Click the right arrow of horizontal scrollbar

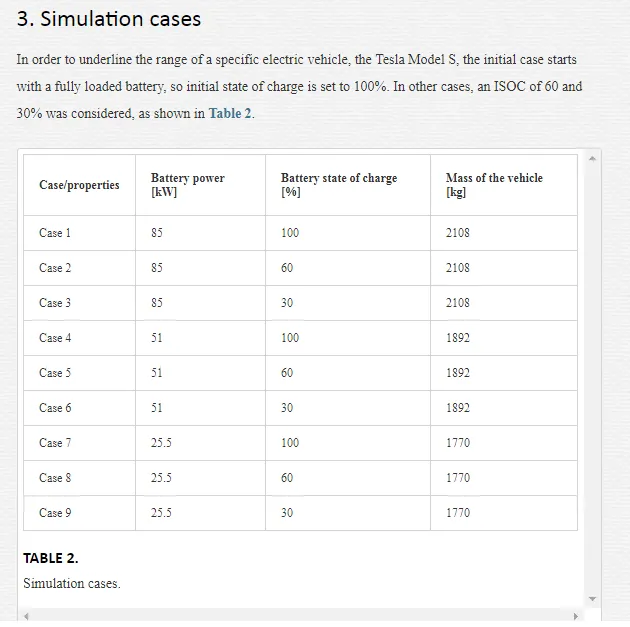(x=575, y=616)
